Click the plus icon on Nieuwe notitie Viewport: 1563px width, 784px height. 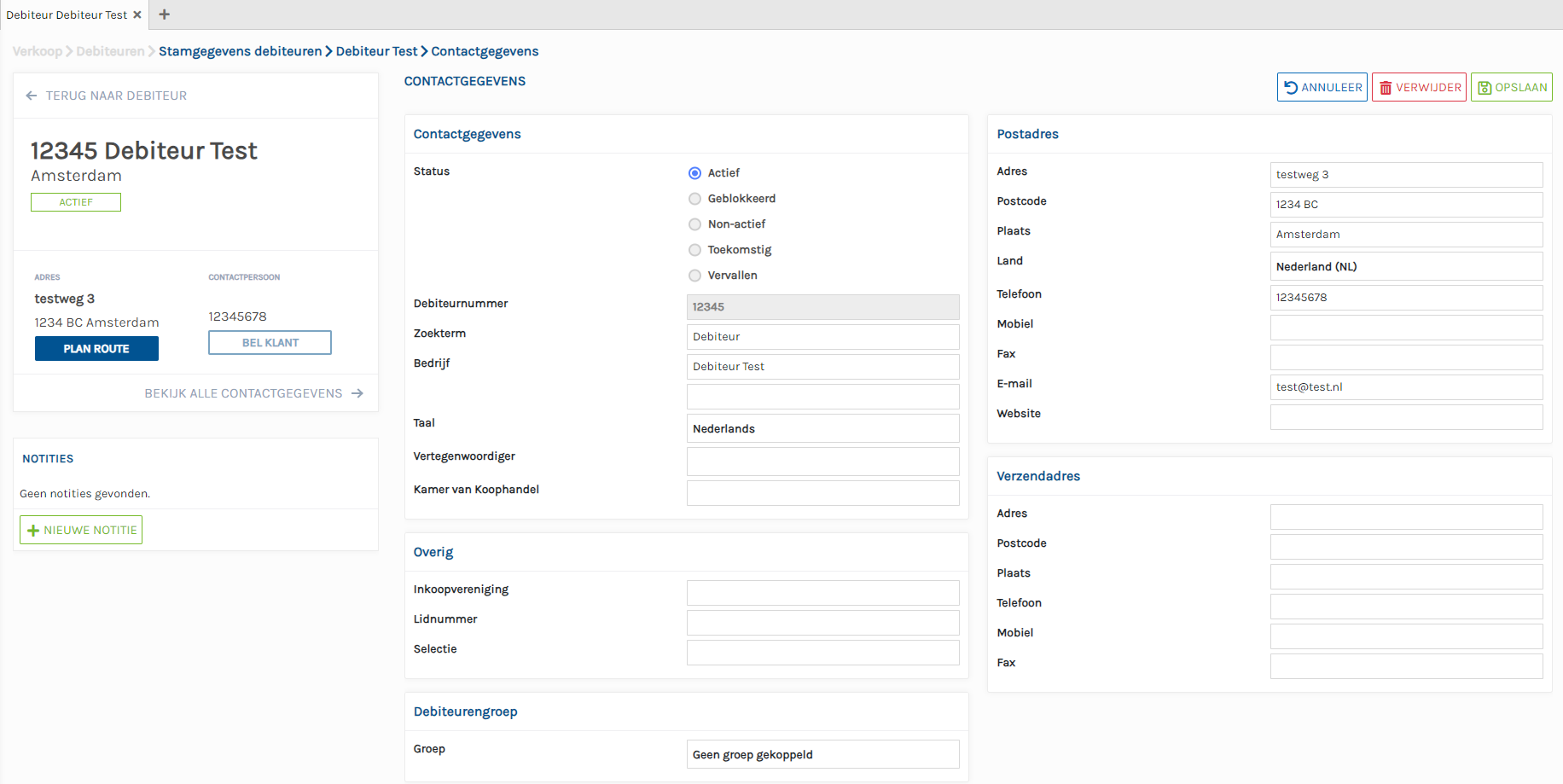pyautogui.click(x=33, y=531)
